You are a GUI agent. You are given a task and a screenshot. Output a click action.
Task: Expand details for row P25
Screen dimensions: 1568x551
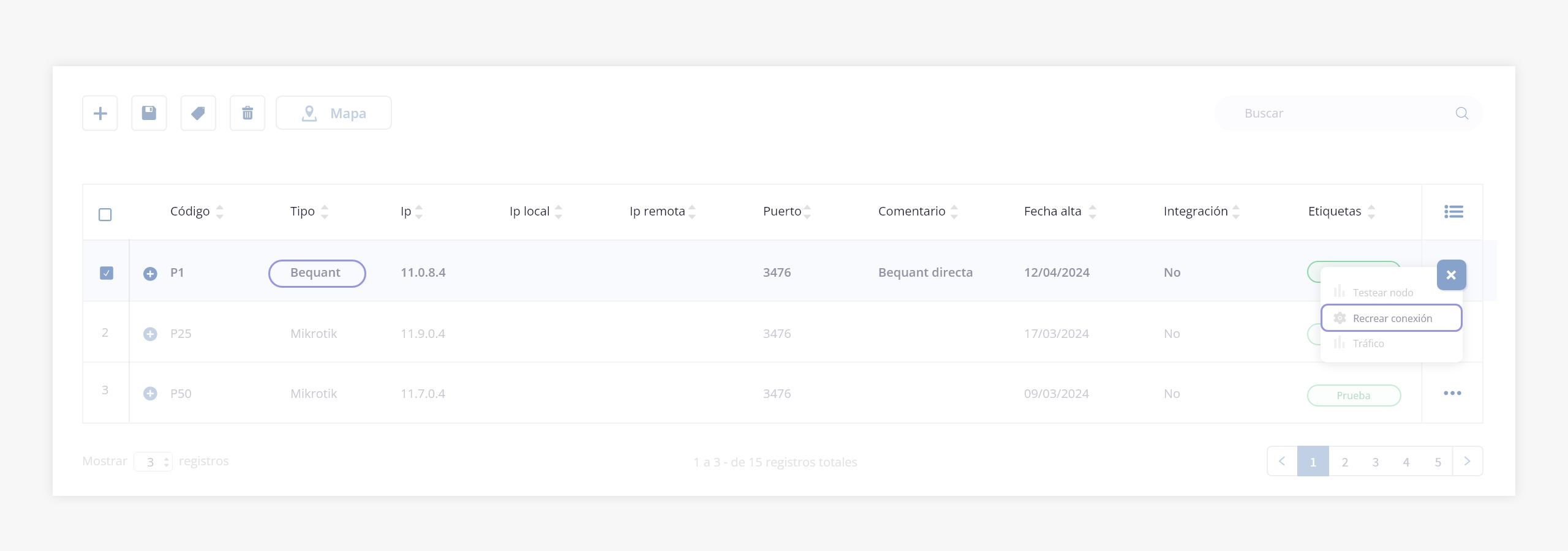(150, 334)
